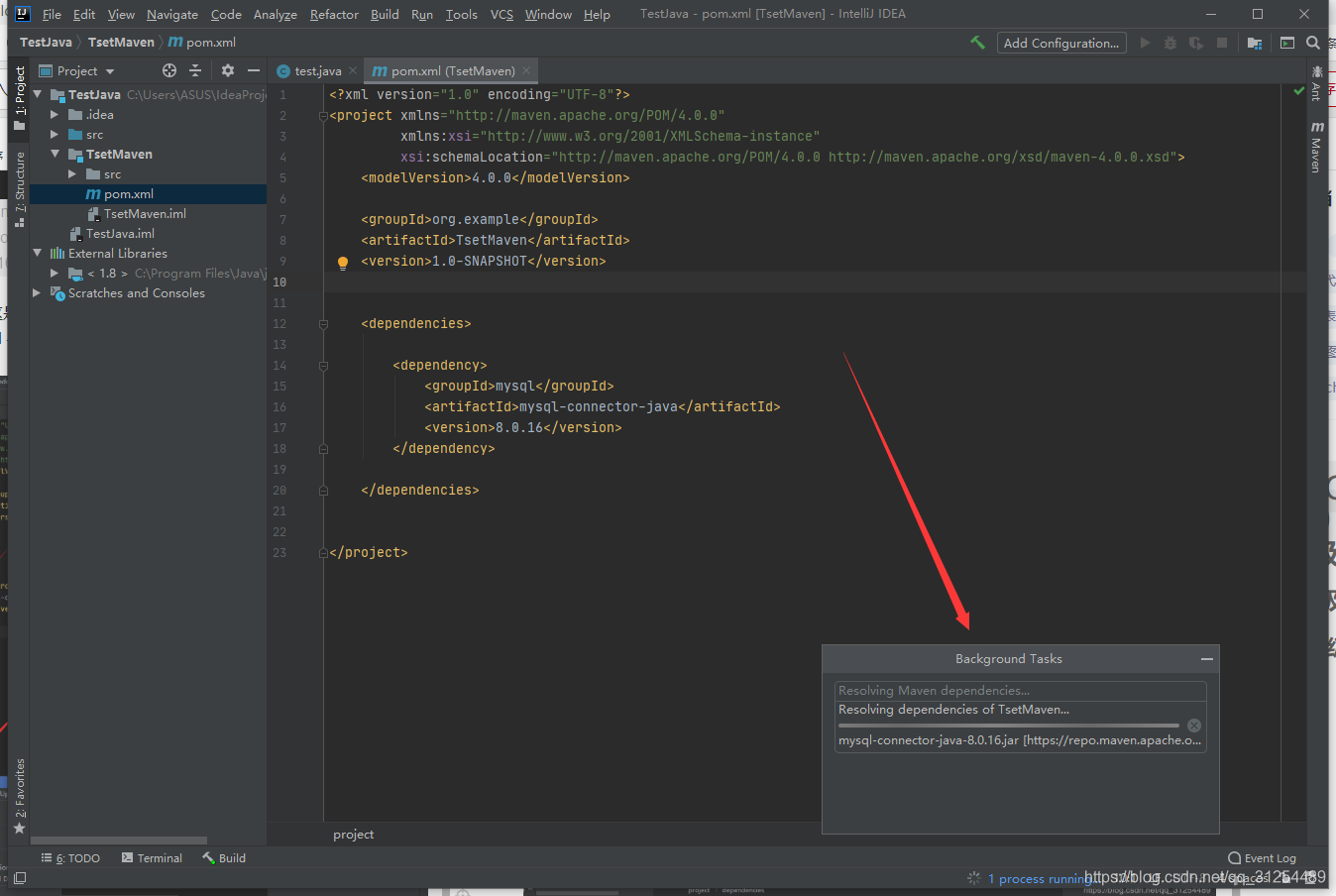Collapse External Libraries node
This screenshot has width=1336, height=896.
(38, 253)
